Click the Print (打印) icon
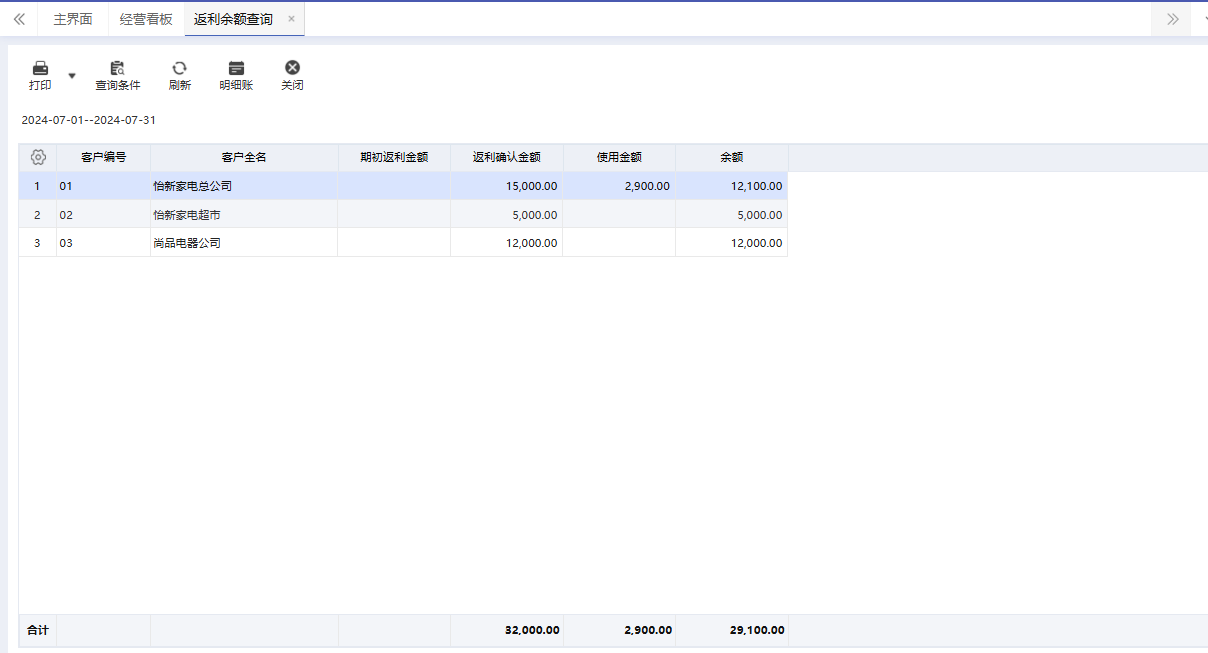Viewport: 1208px width, 653px height. 40,69
